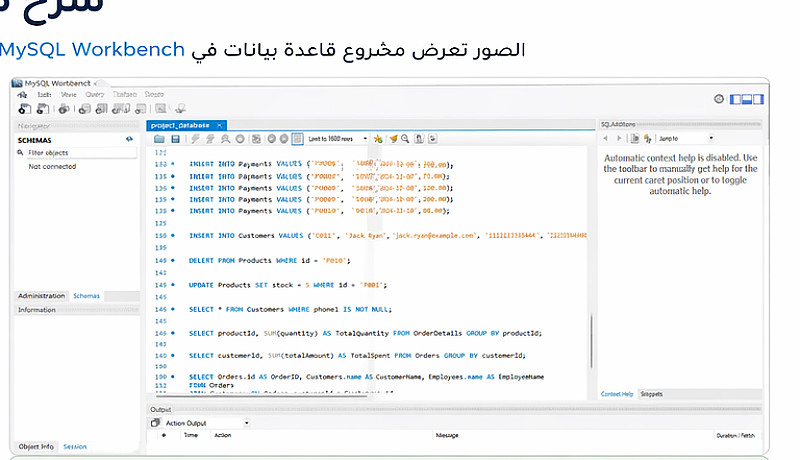
Task: Toggle the bottom output panel visibility
Action: point(746,99)
